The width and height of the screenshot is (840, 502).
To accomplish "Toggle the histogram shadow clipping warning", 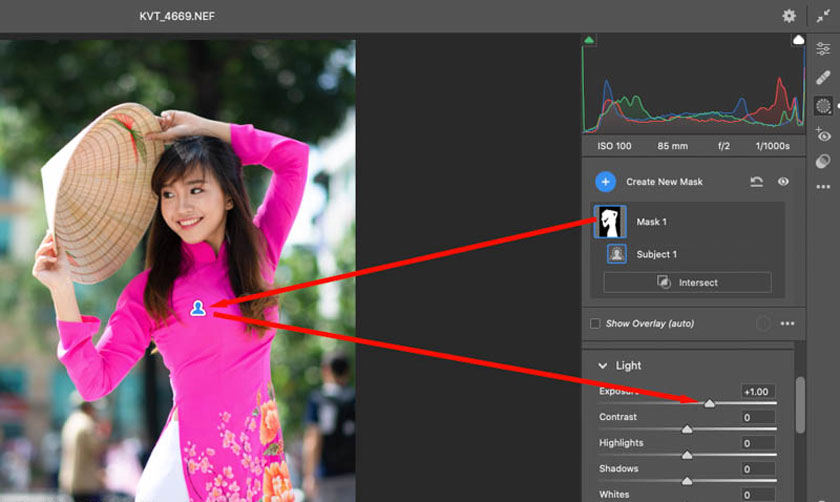I will click(589, 40).
